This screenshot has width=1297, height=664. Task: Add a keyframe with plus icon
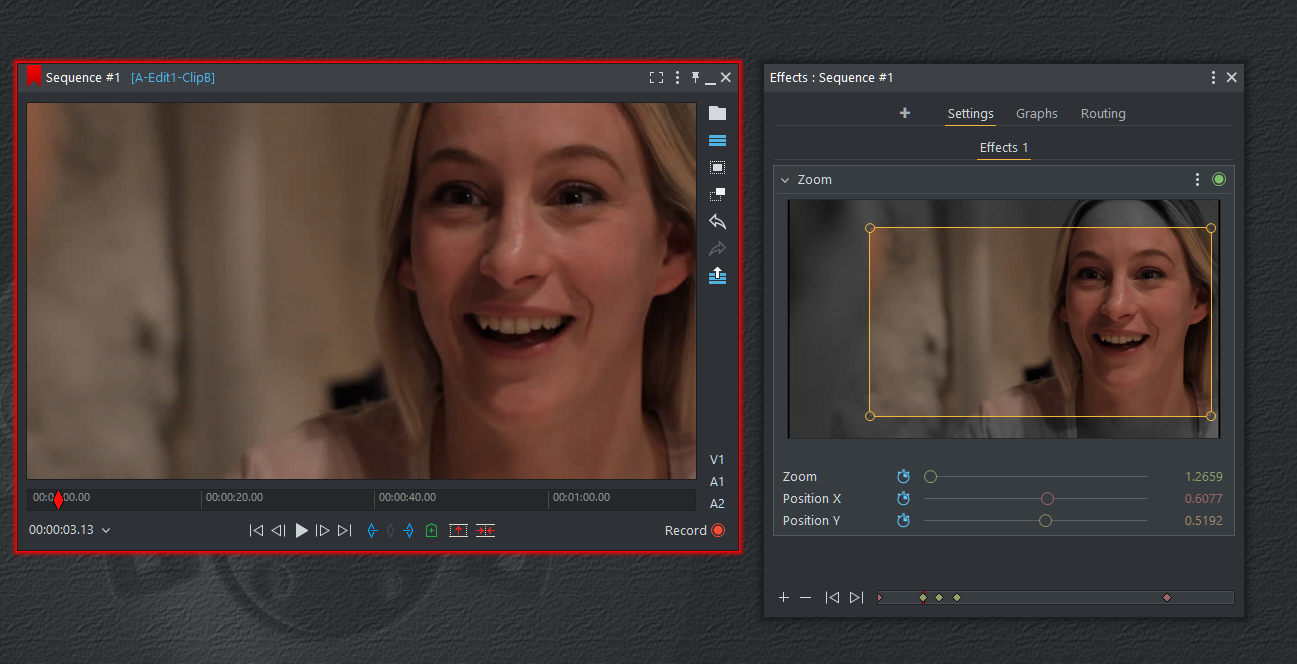[784, 598]
